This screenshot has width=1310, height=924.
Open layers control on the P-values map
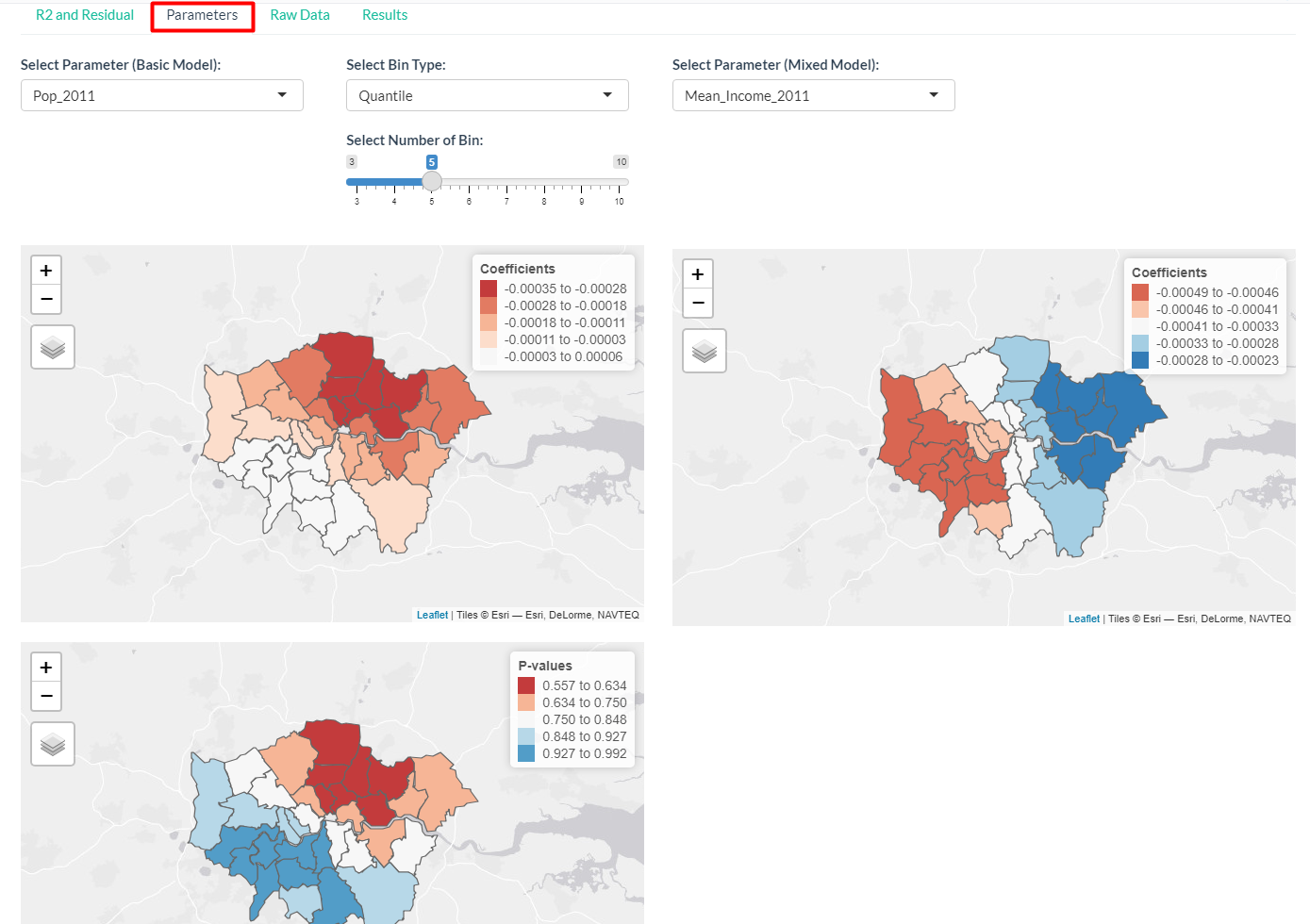click(x=53, y=744)
